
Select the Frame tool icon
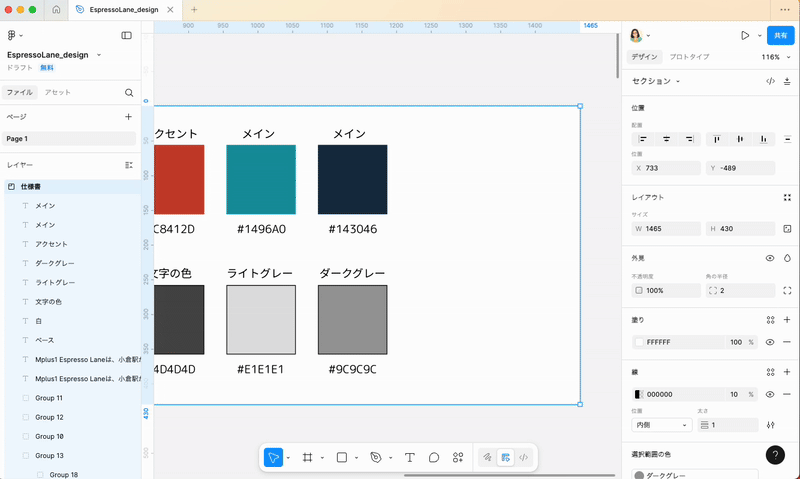pyautogui.click(x=308, y=457)
